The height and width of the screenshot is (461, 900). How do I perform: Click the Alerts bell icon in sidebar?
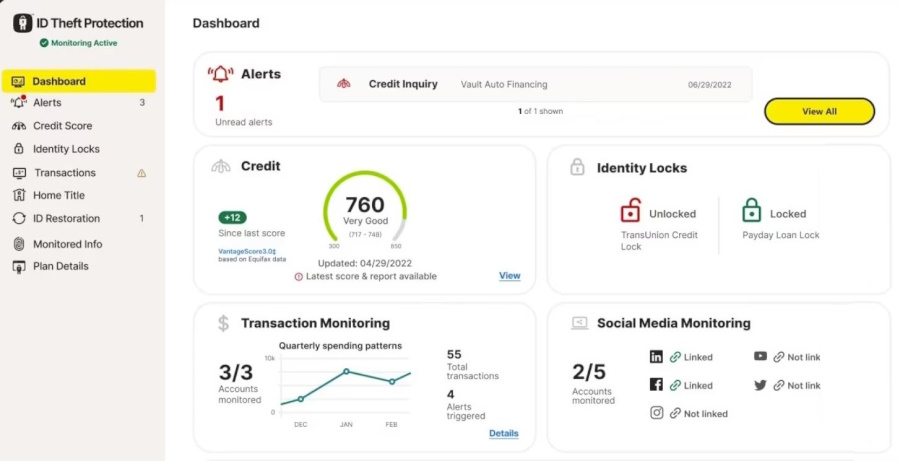click(x=18, y=103)
